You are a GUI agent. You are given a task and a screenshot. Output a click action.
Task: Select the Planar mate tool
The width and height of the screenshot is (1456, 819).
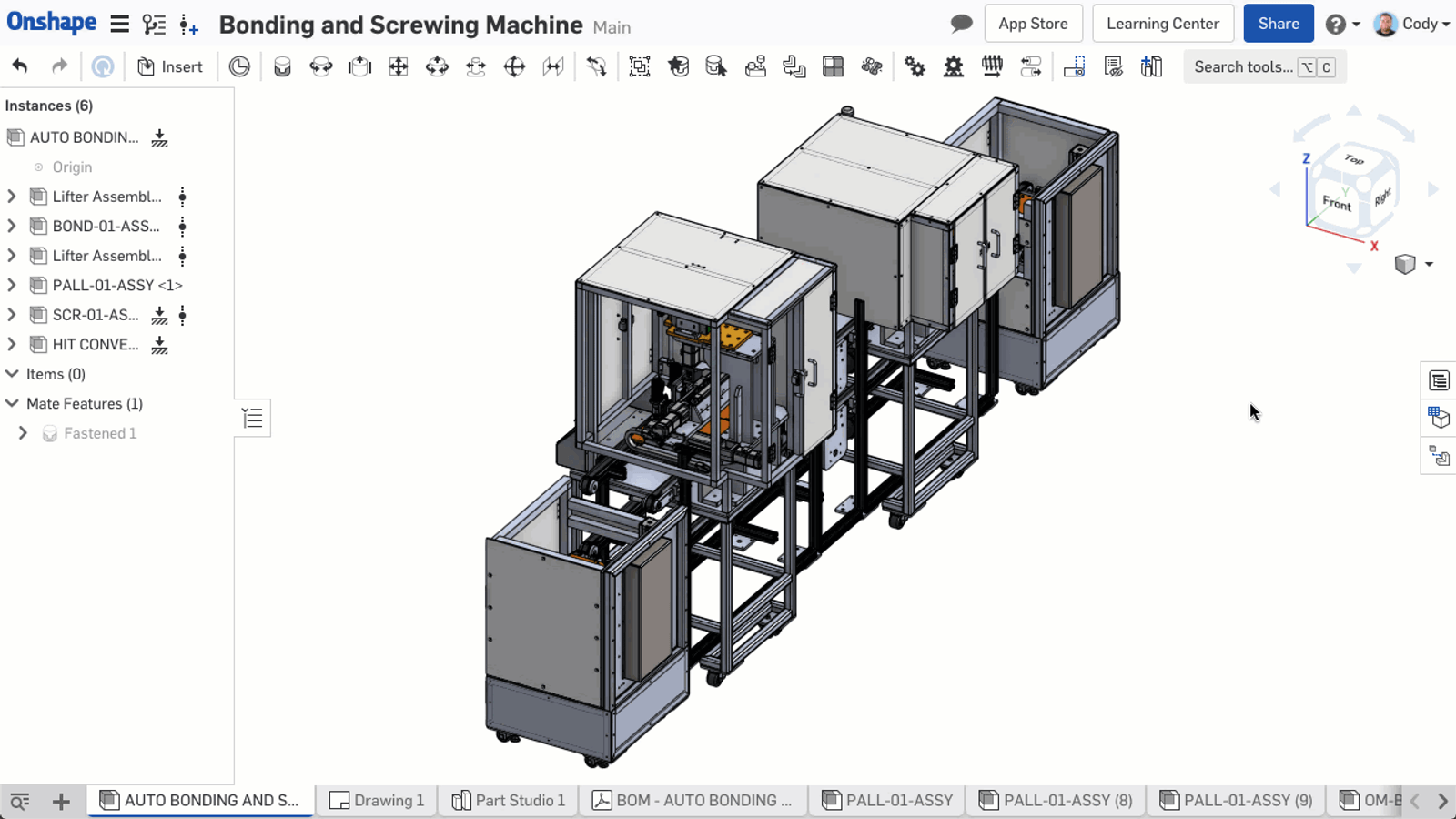(x=398, y=66)
